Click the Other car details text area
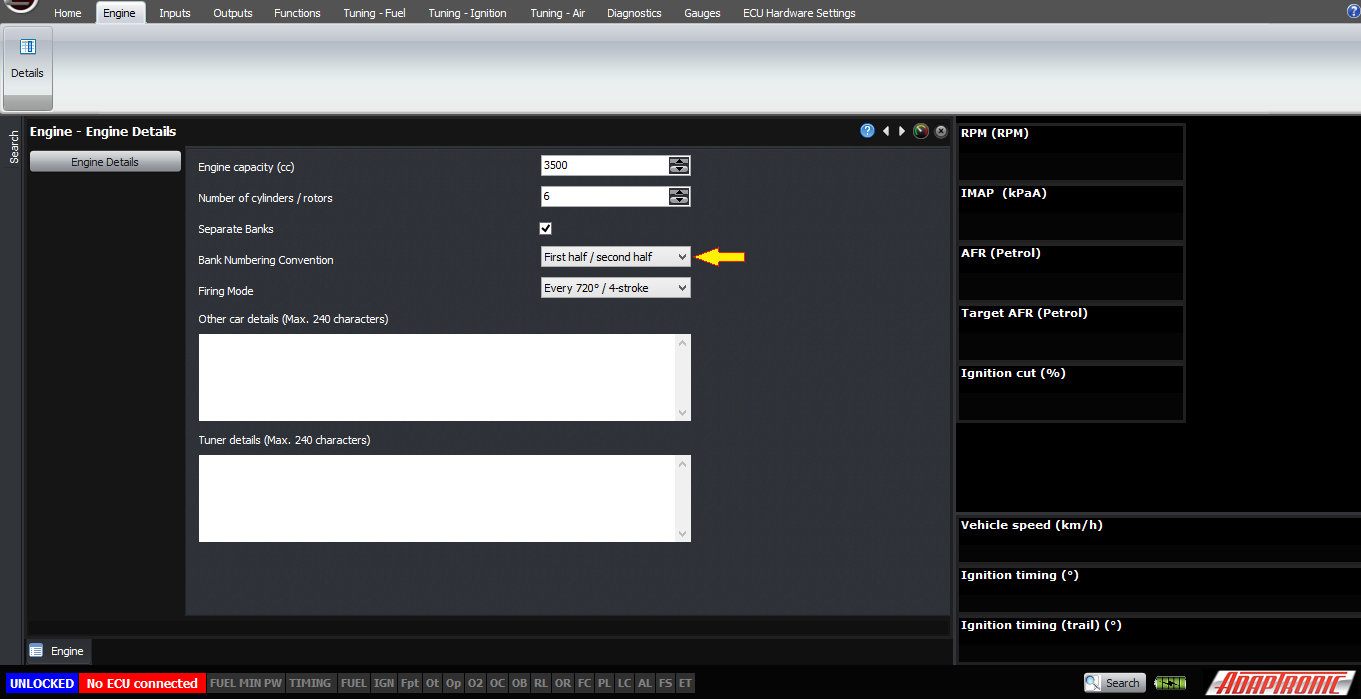This screenshot has height=699, width=1361. [437, 377]
